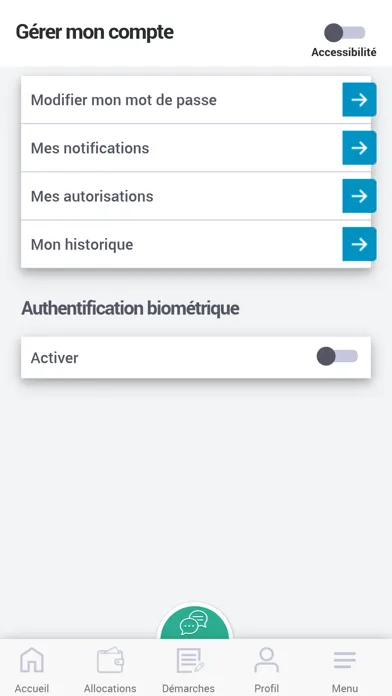Select the Mon historique row
This screenshot has height=696, width=392.
pyautogui.click(x=196, y=244)
